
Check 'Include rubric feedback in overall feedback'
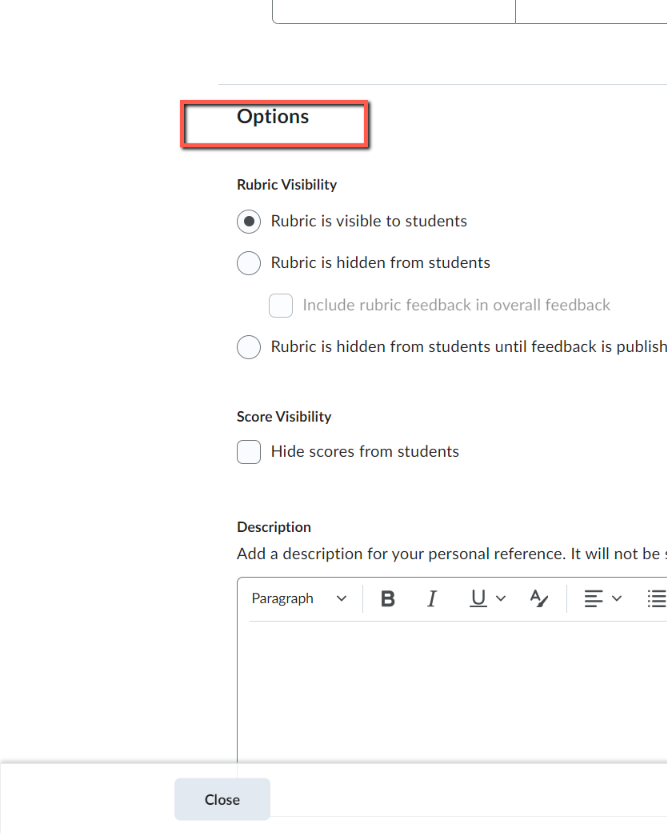[281, 305]
